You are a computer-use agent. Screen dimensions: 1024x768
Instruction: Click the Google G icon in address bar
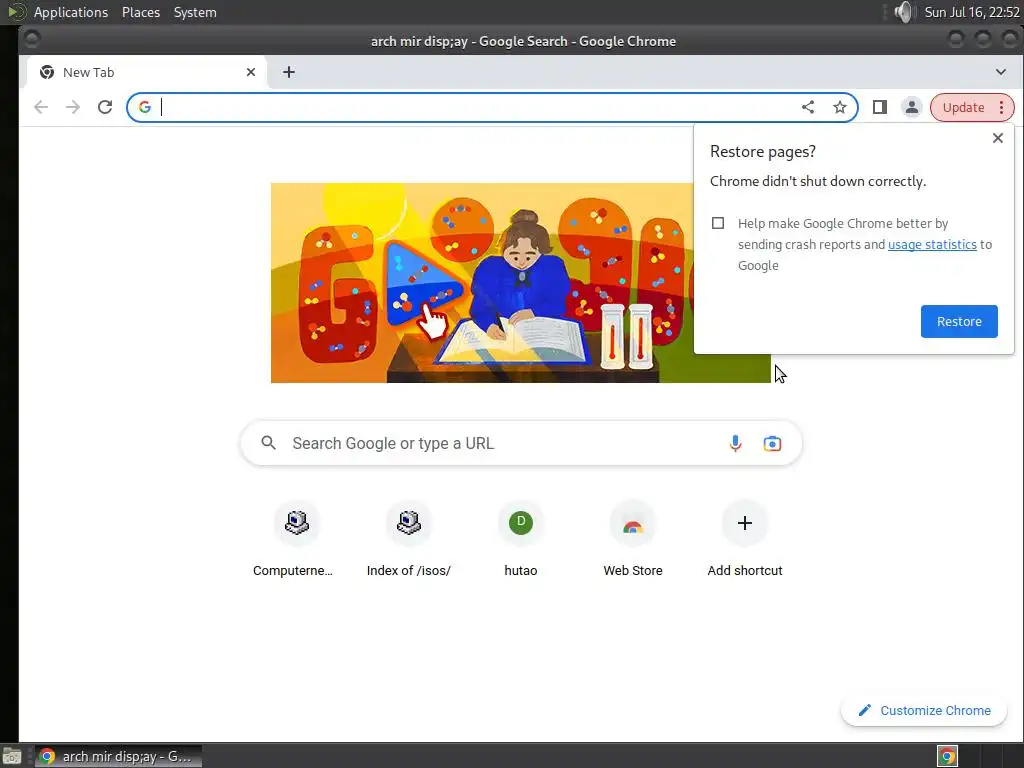click(145, 107)
